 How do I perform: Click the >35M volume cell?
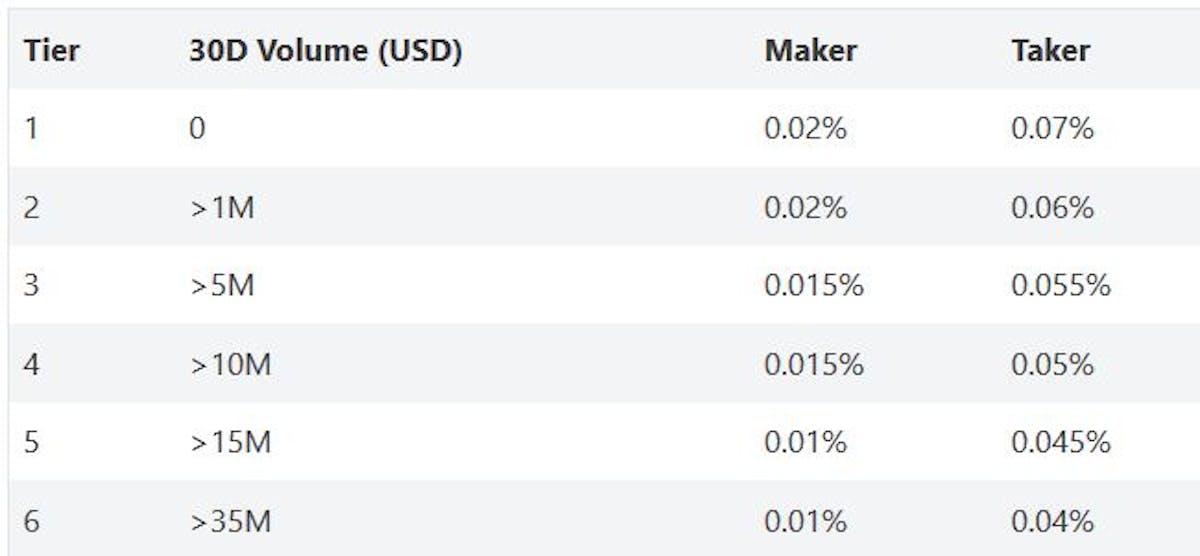coord(230,522)
